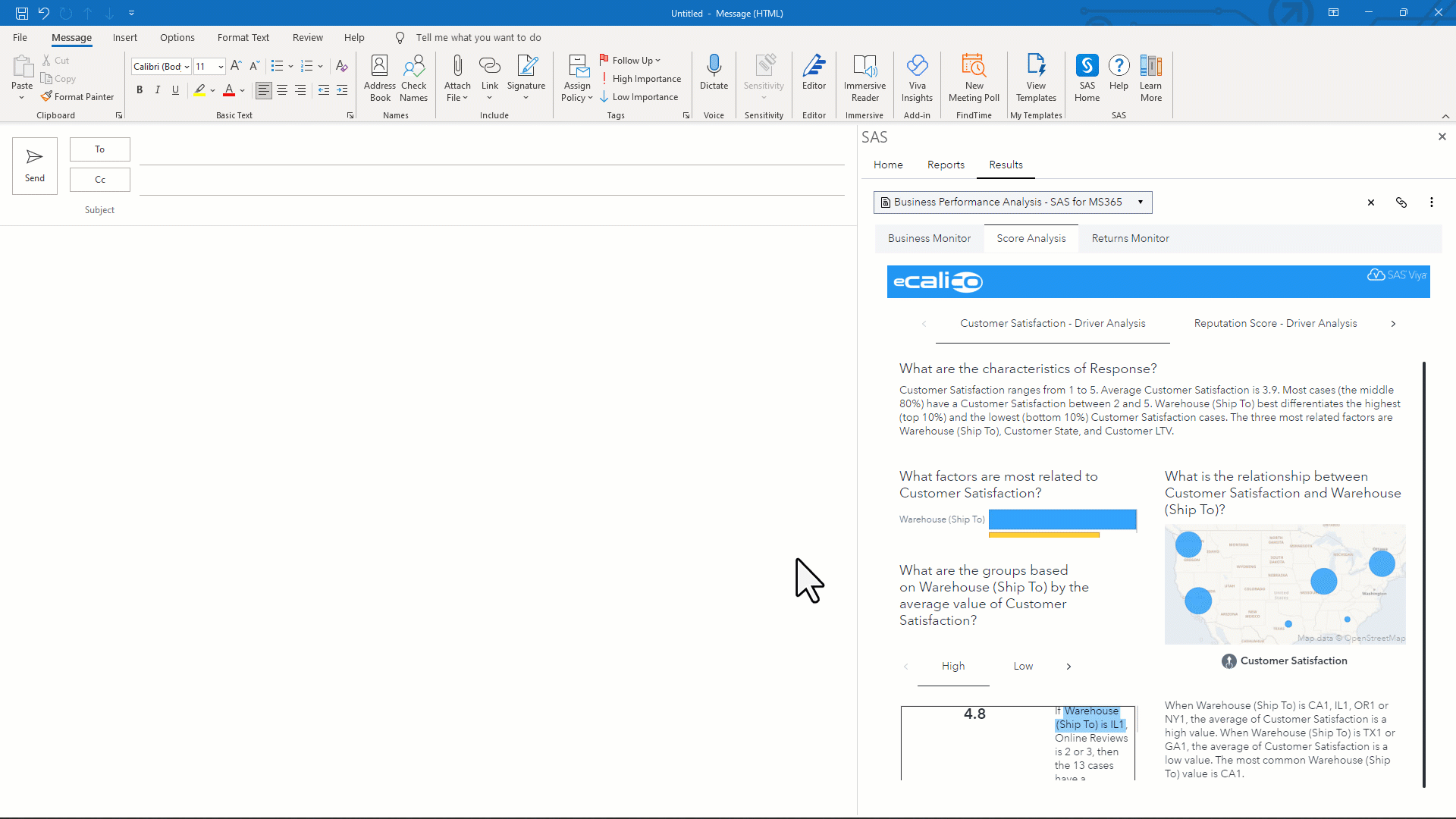The height and width of the screenshot is (819, 1456).
Task: Click the Check Names icon
Action: coord(414,77)
